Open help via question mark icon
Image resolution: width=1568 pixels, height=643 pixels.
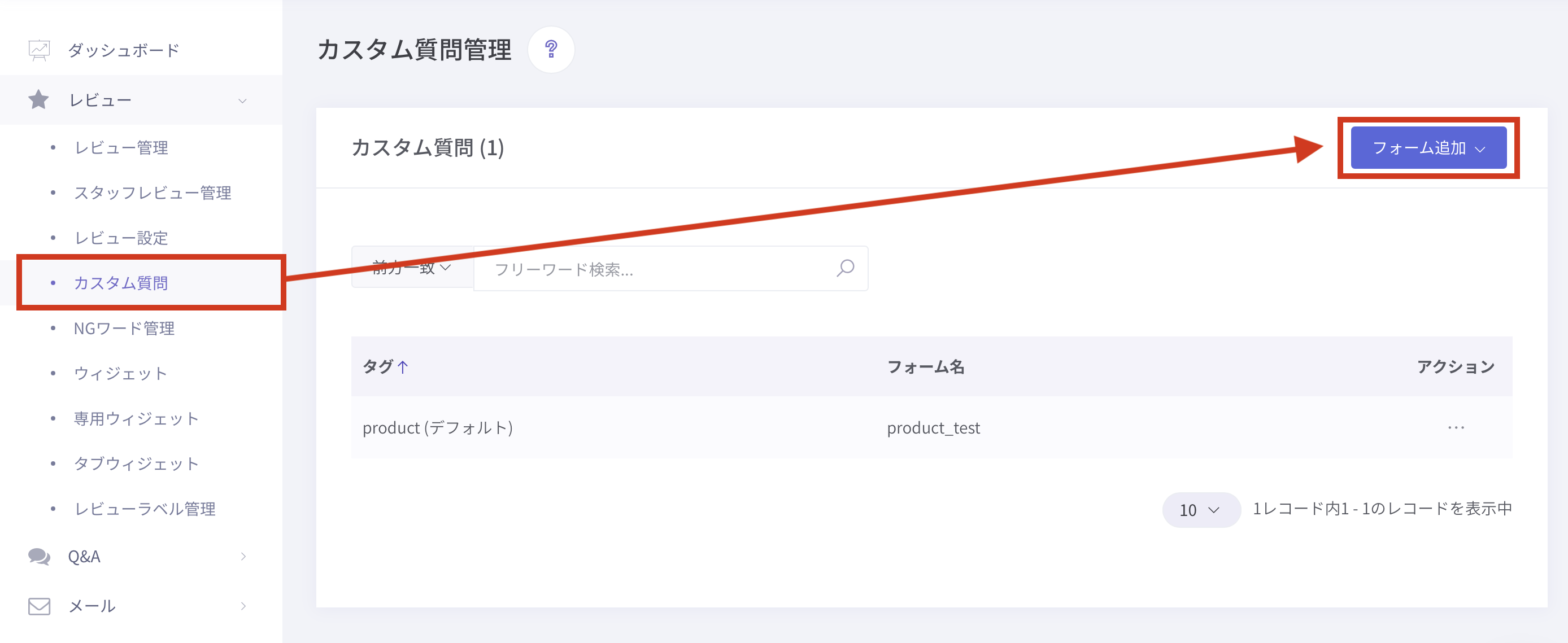551,49
